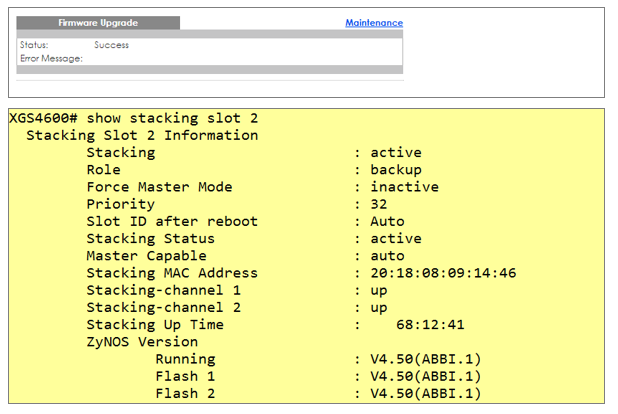Click the Firmware Upgrade header tab
The height and width of the screenshot is (414, 618).
click(x=98, y=23)
